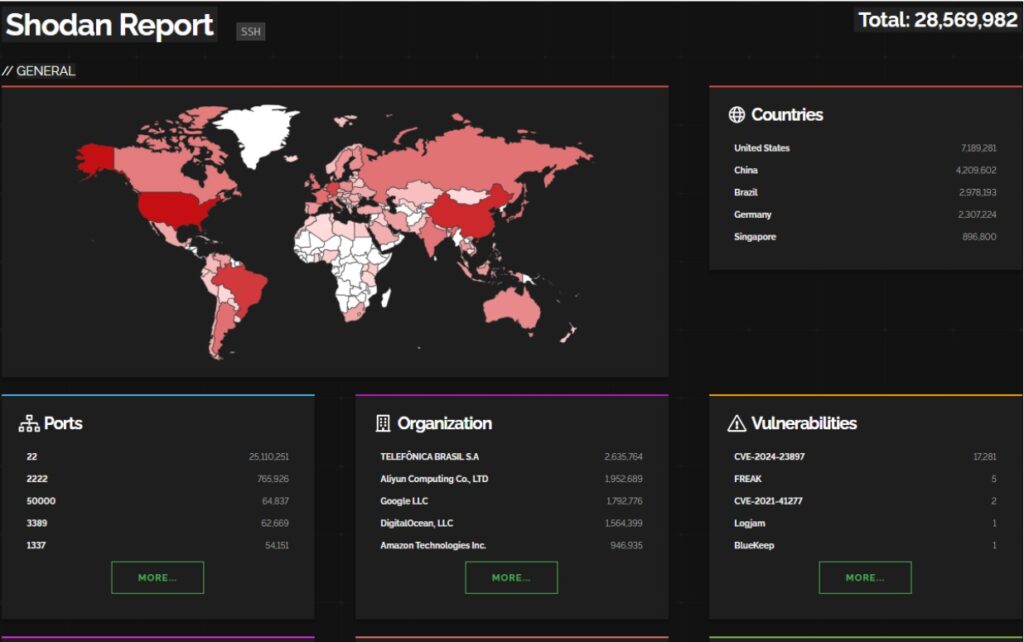Click the globe icon beside Countries
The image size is (1024, 642).
(736, 115)
